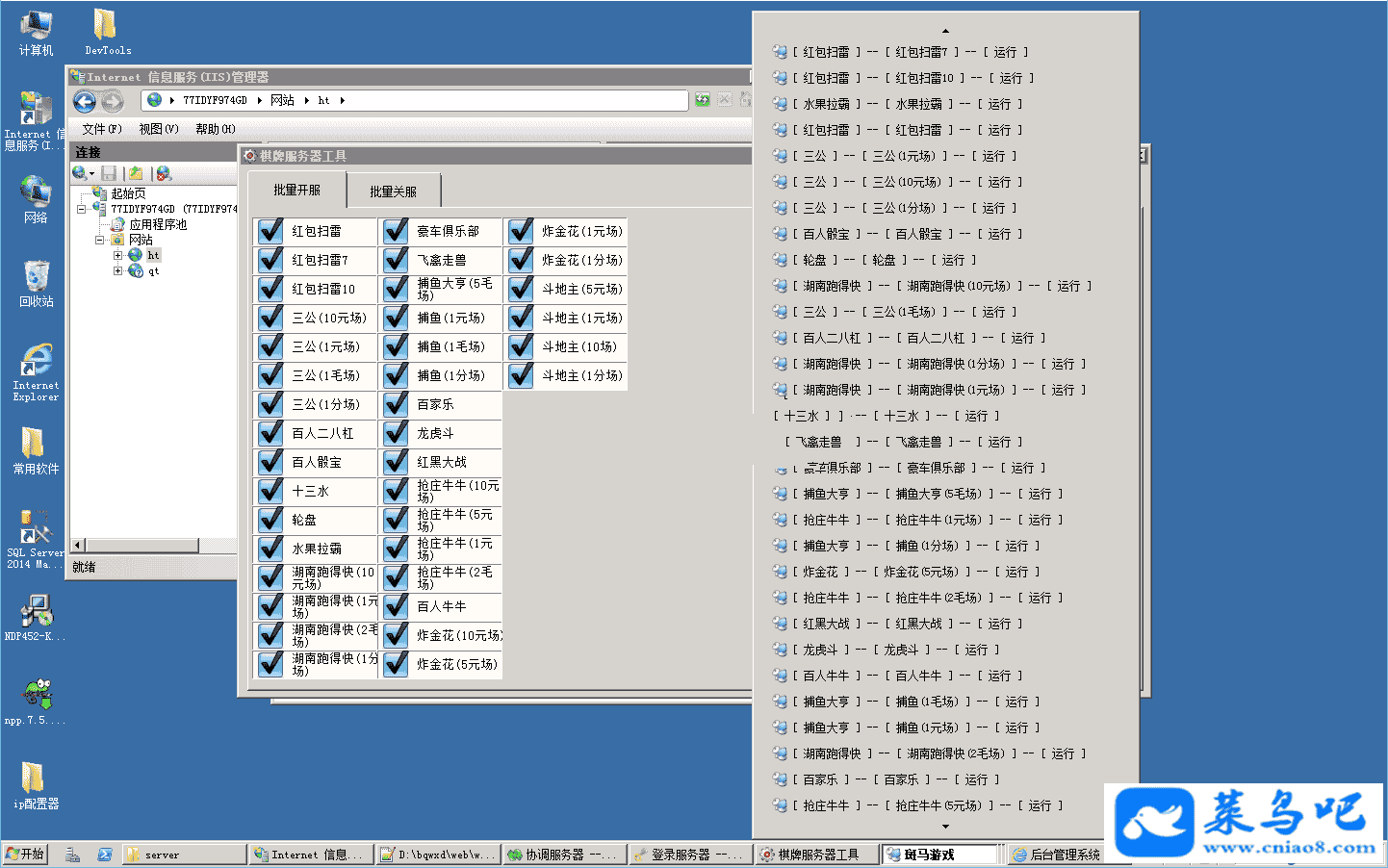The height and width of the screenshot is (868, 1388).
Task: Click the refresh page icon beside address bar
Action: point(703,100)
